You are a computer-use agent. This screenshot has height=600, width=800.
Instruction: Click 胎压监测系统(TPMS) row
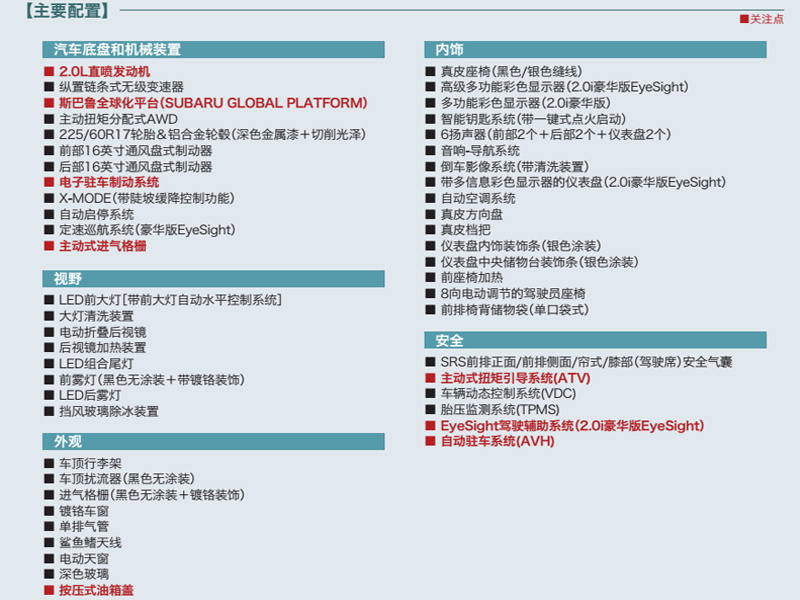coord(493,410)
